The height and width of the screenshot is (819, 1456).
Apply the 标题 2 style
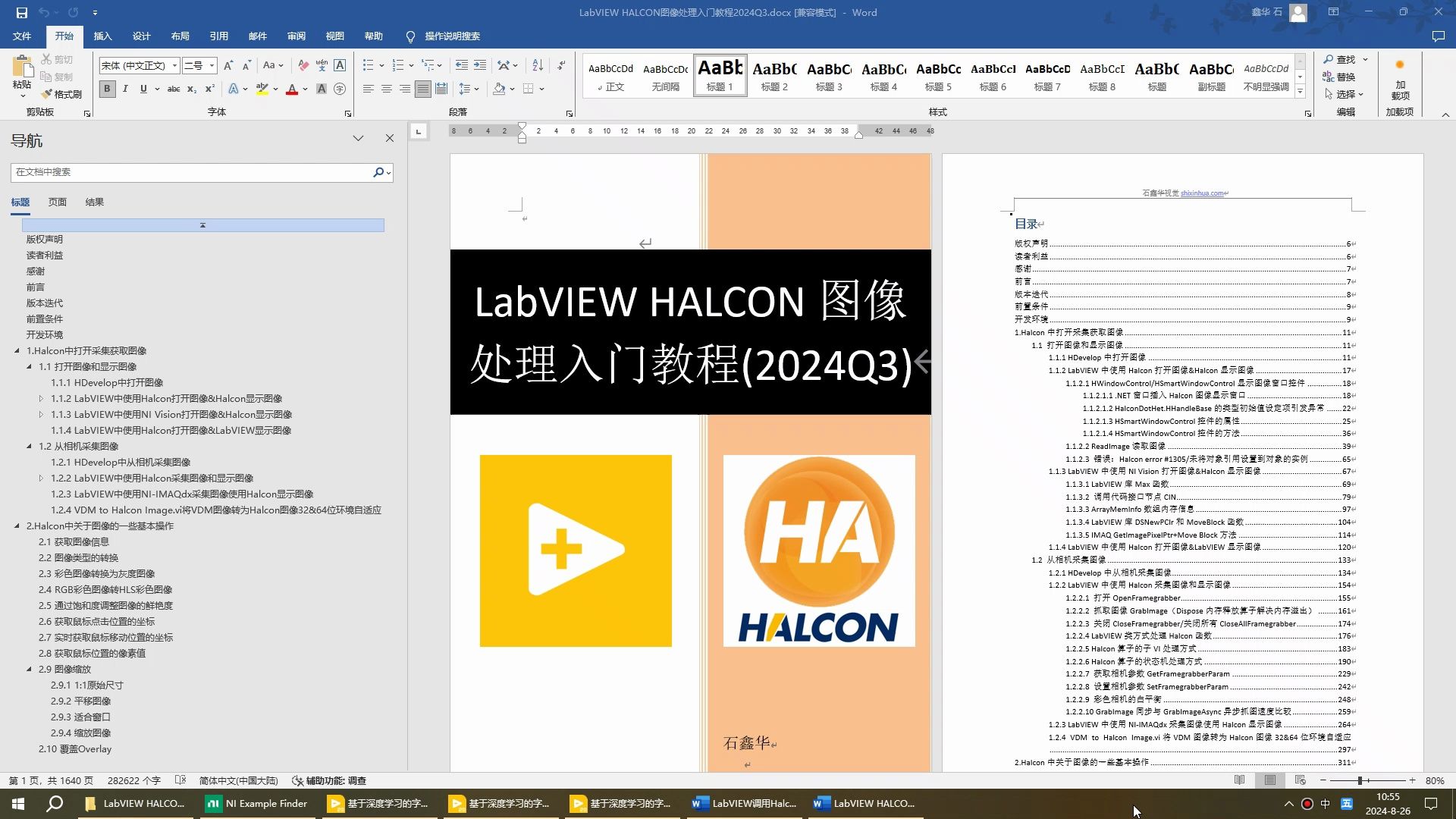[774, 76]
